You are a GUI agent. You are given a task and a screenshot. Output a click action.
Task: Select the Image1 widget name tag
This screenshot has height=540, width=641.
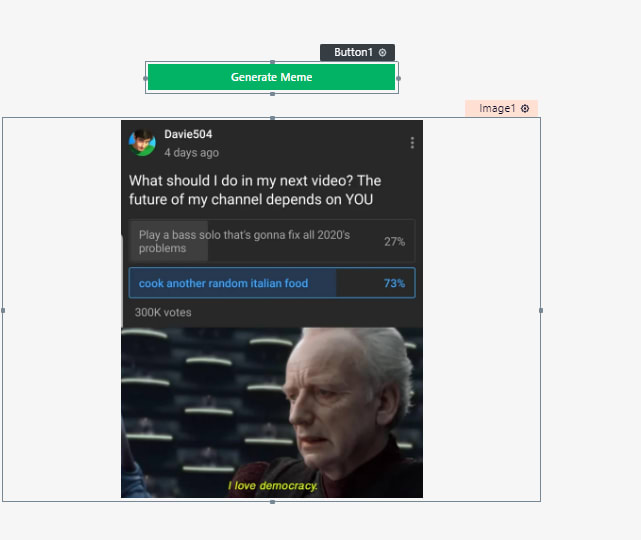[x=501, y=108]
